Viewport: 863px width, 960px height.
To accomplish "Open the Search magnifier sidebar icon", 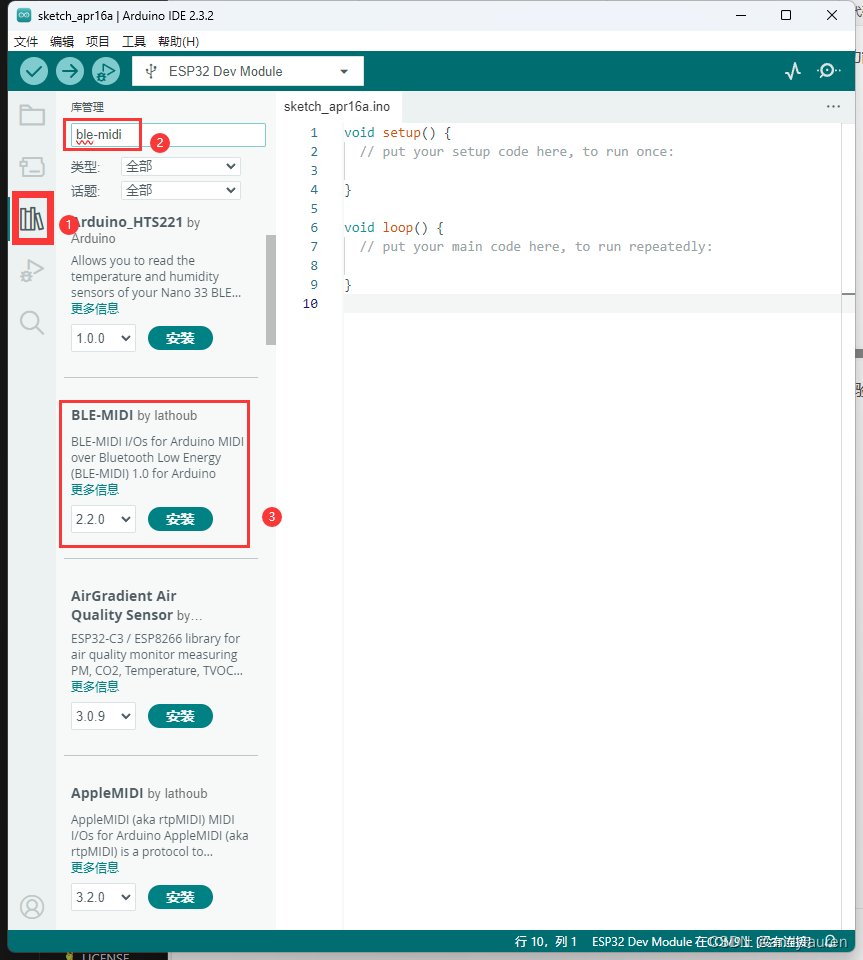I will 32,322.
